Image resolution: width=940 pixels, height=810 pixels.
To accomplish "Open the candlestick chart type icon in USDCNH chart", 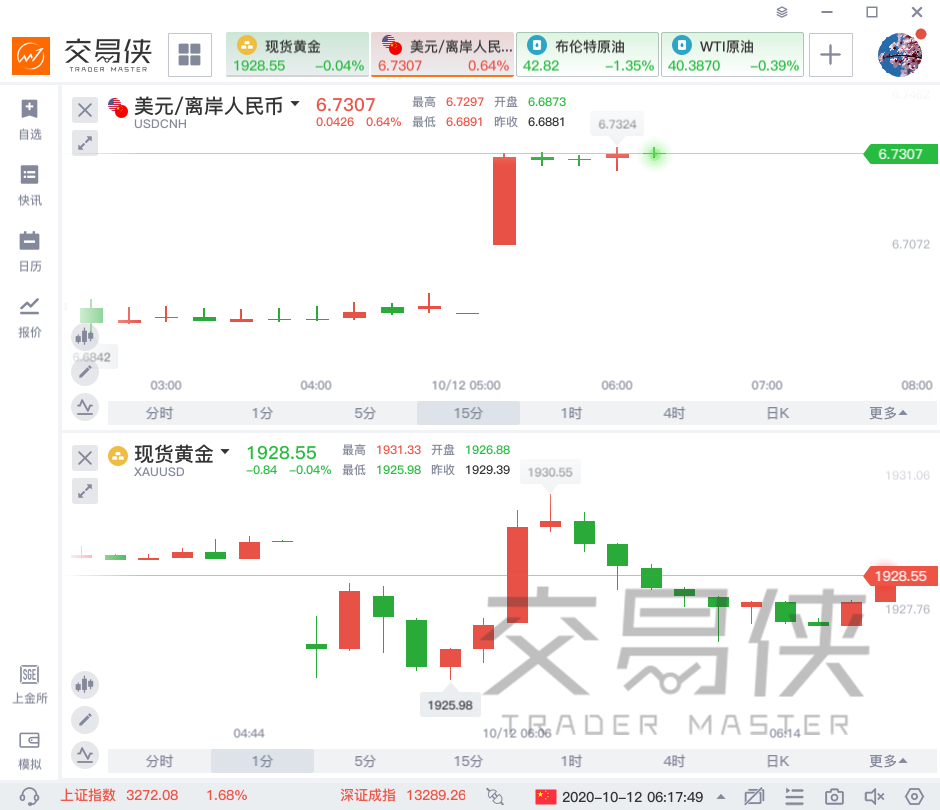I will click(x=85, y=336).
